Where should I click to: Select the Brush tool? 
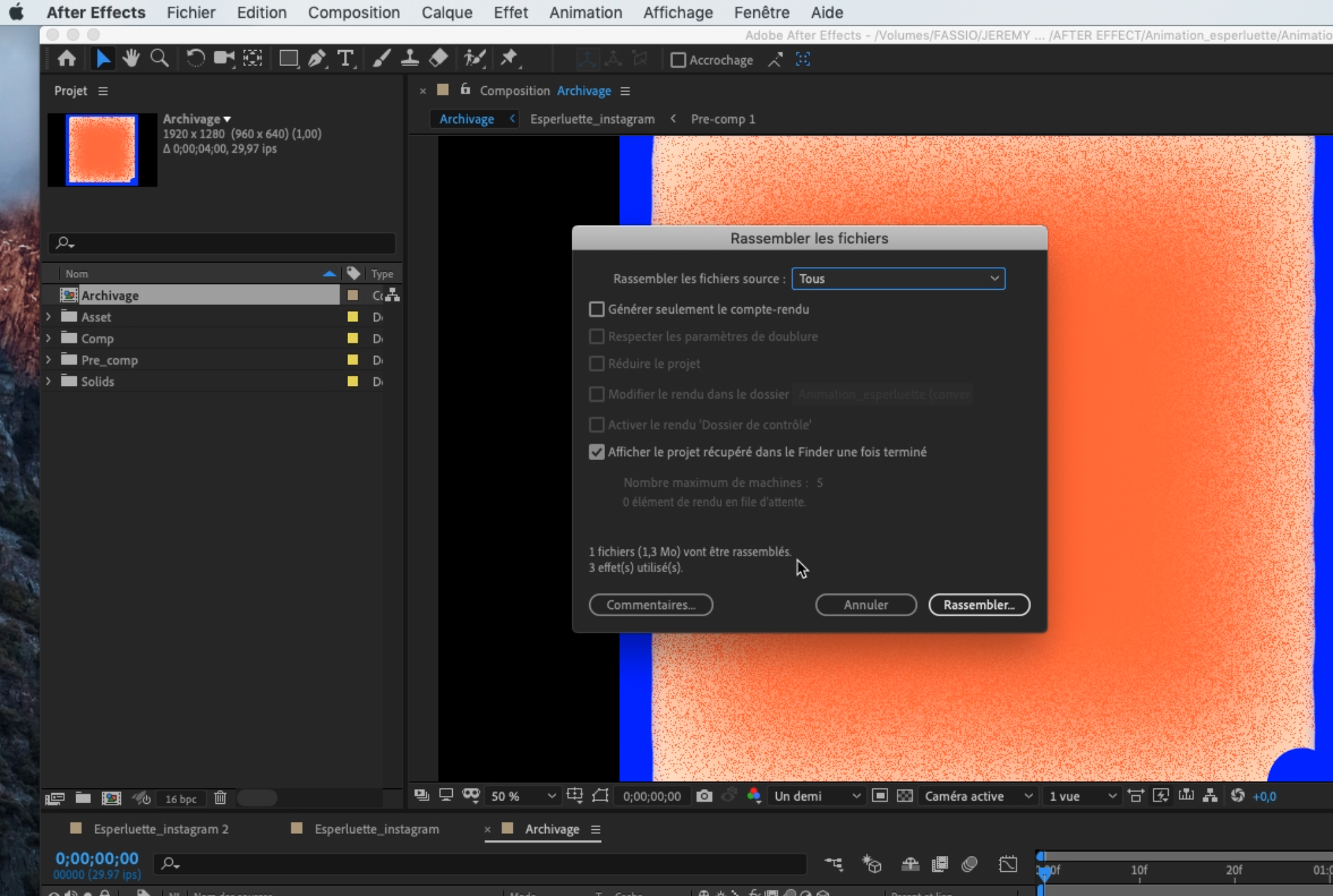click(x=381, y=59)
